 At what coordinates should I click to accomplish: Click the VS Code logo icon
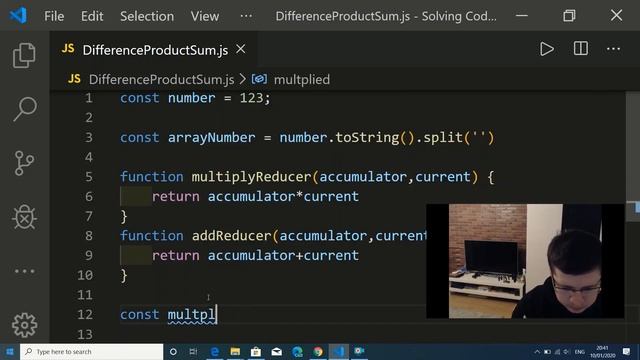[x=18, y=16]
